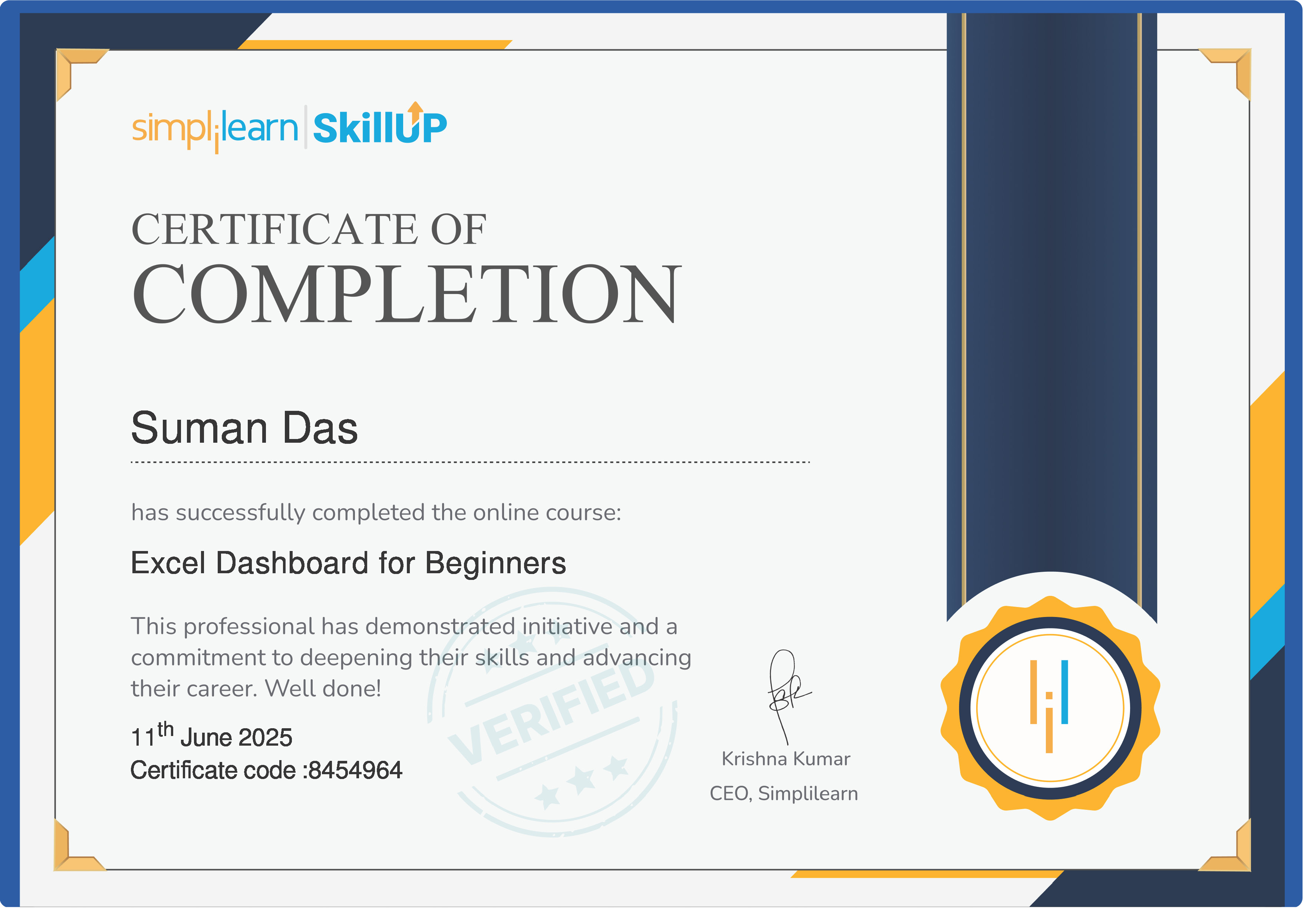Click the CERTIFICATE OF heading text
This screenshot has height=924, width=1307.
tap(309, 229)
